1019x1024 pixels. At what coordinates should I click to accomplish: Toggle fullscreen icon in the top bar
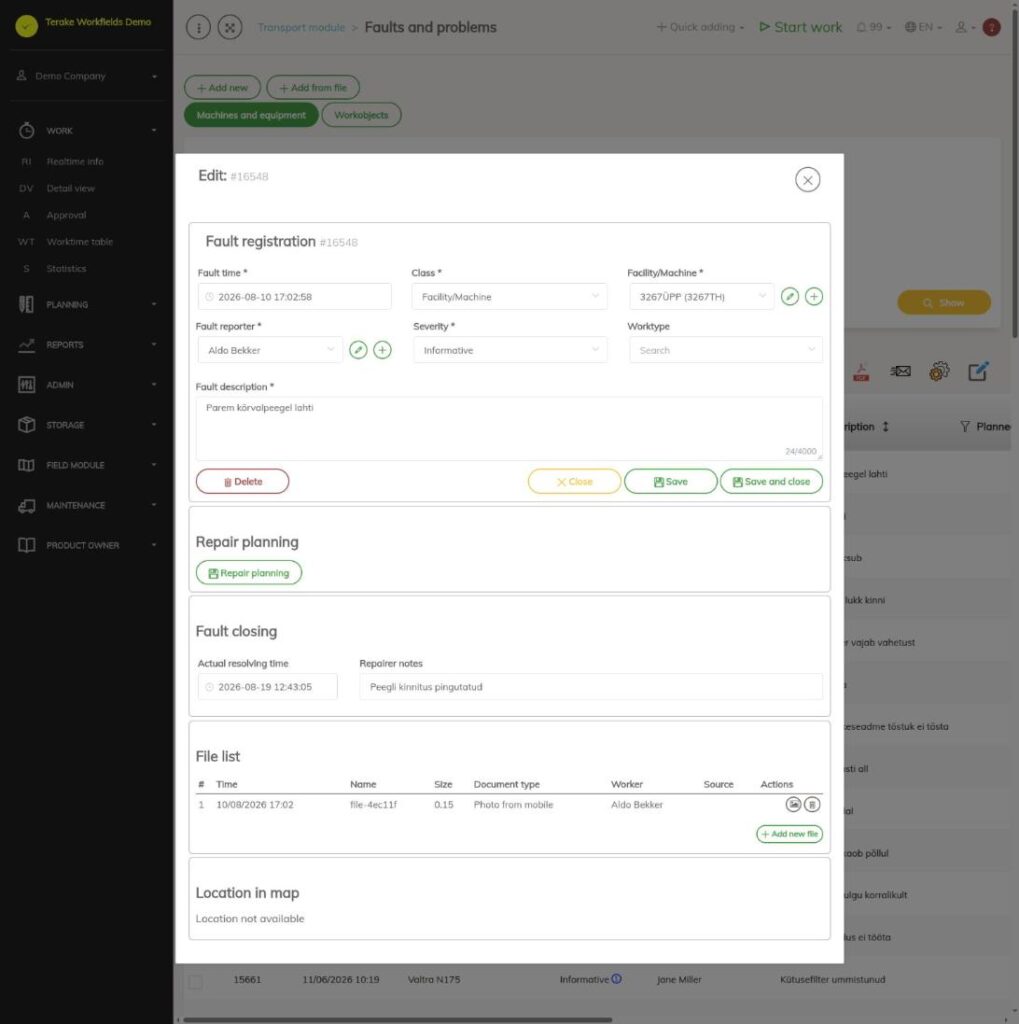tap(230, 27)
